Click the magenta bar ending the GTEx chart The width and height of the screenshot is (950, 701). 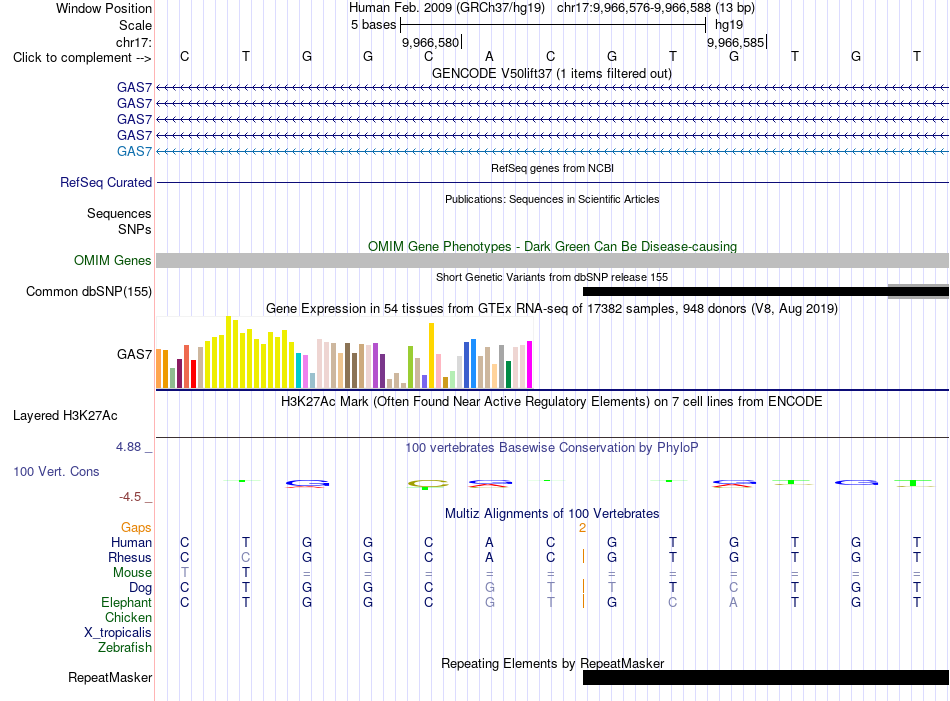[x=530, y=365]
